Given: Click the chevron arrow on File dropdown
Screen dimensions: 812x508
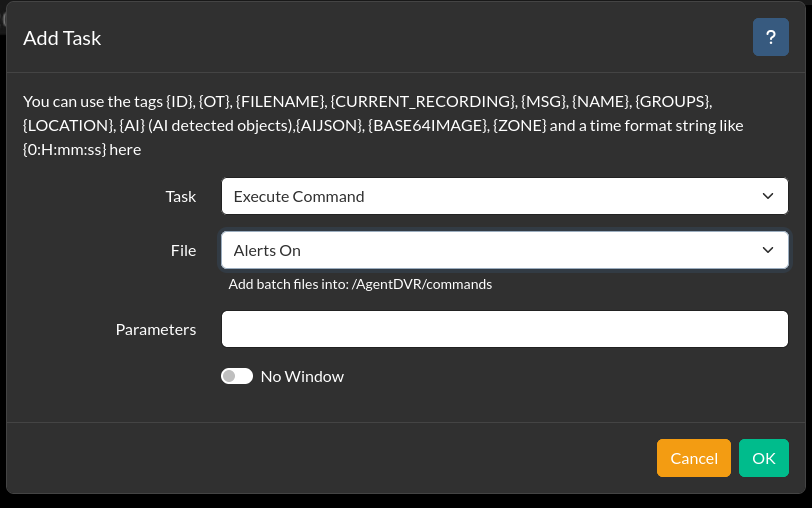Looking at the screenshot, I should pos(767,250).
